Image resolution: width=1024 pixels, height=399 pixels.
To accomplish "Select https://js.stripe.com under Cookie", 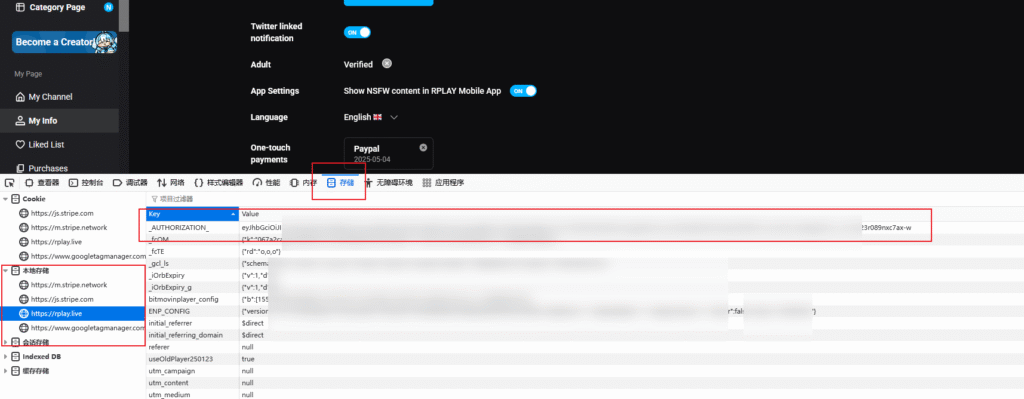I will coord(62,213).
